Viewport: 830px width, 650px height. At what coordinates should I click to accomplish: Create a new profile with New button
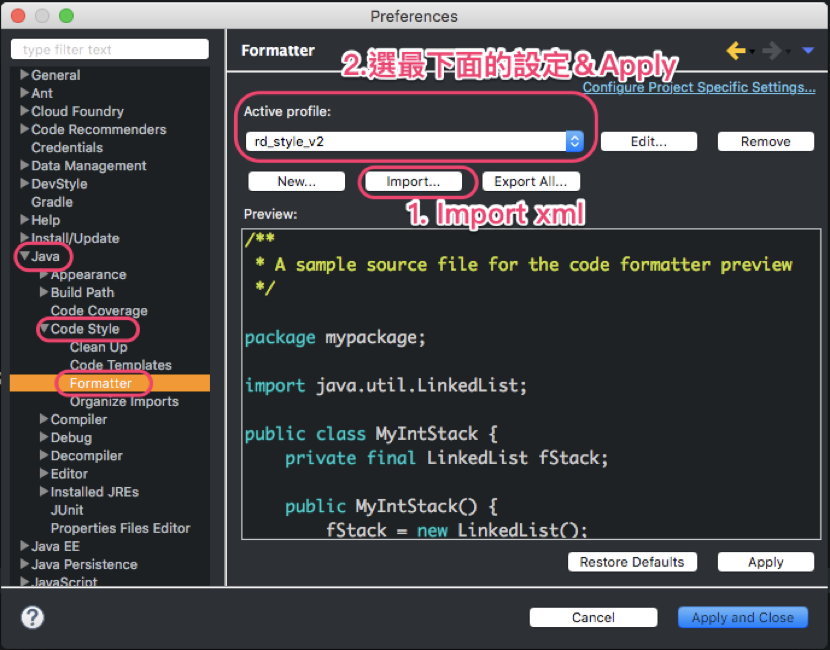(x=296, y=181)
